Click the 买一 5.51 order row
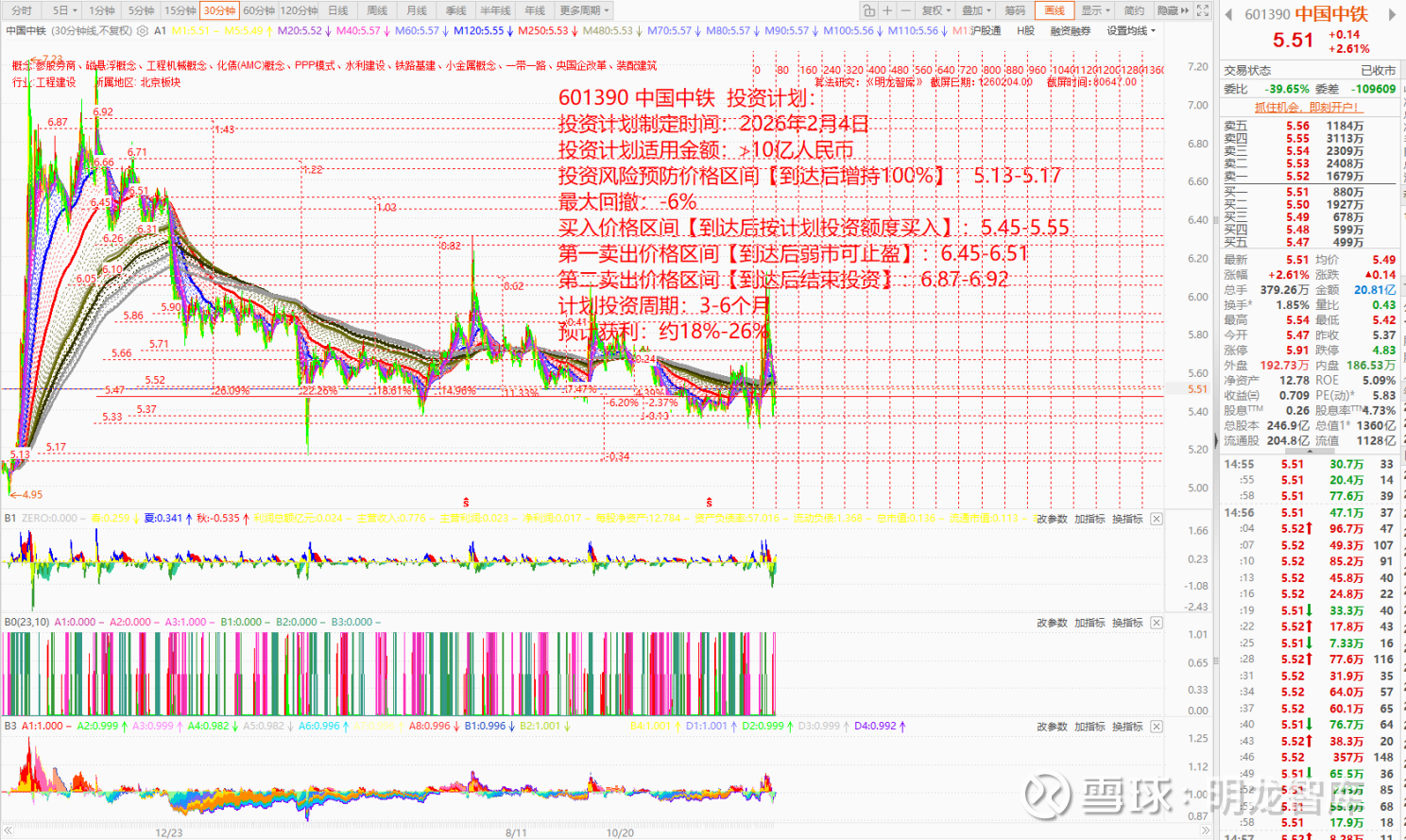 1308,192
